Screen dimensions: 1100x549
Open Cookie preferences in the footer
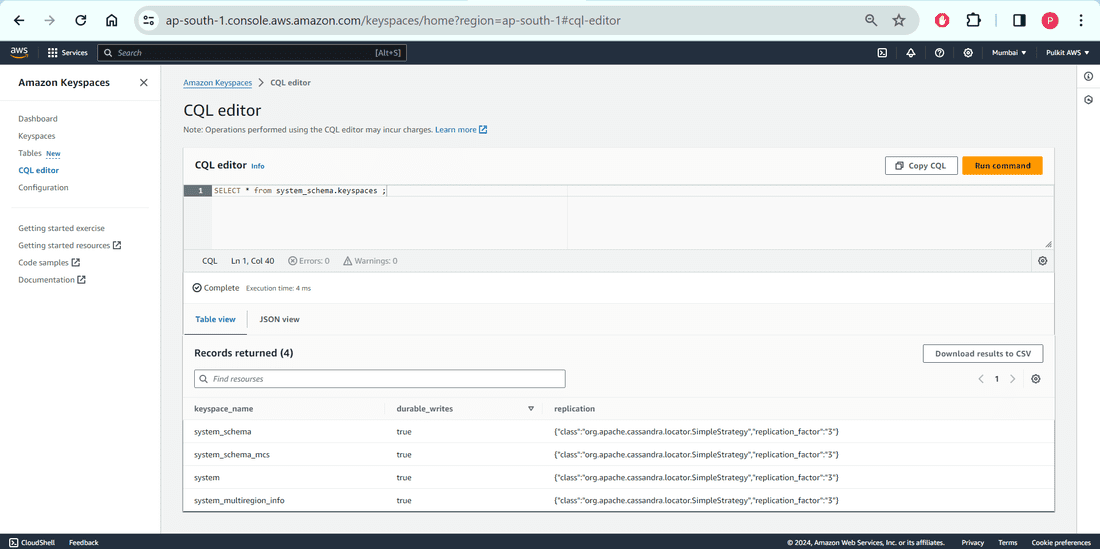pyautogui.click(x=1061, y=543)
